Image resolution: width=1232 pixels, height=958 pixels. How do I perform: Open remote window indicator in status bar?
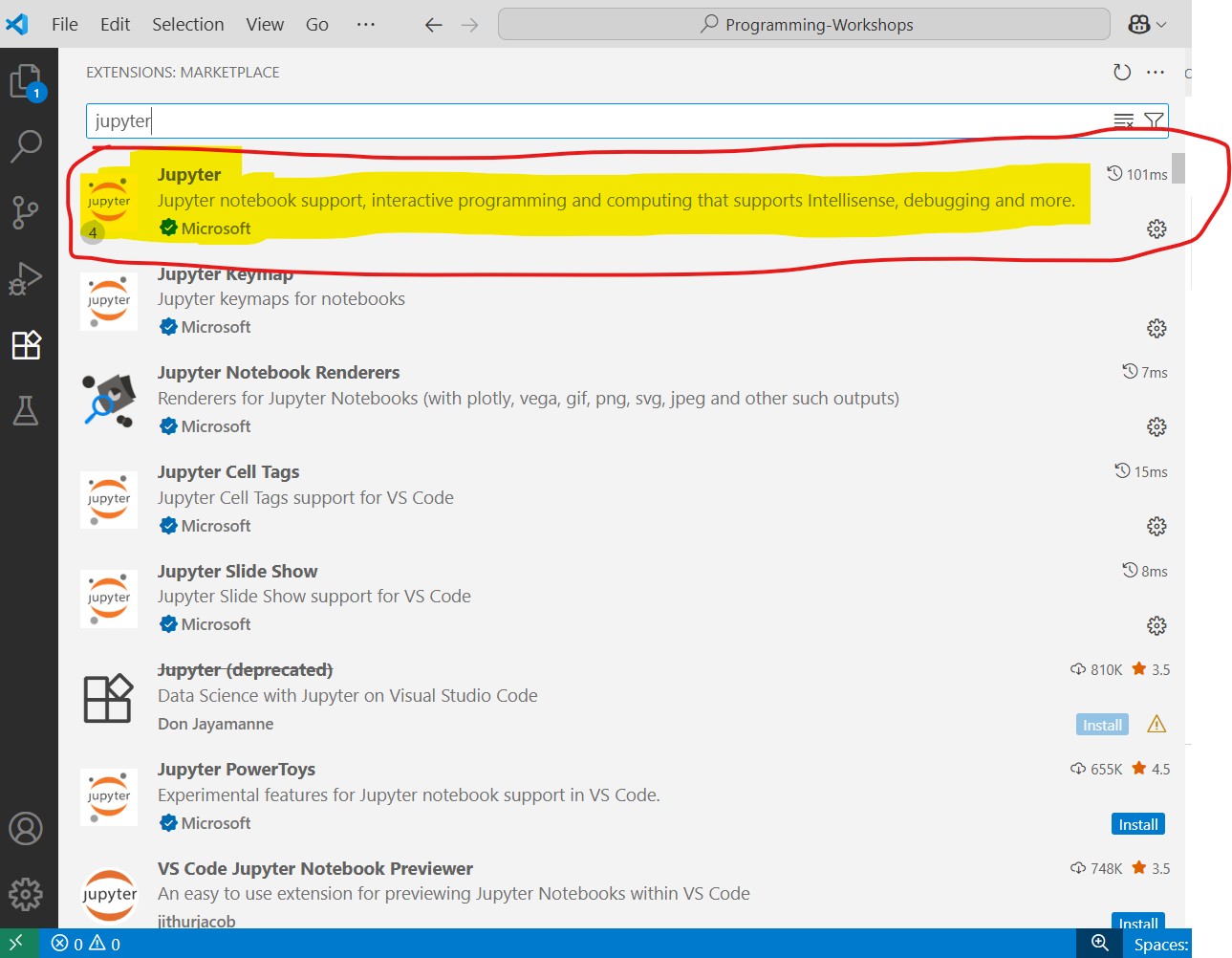pos(16,943)
